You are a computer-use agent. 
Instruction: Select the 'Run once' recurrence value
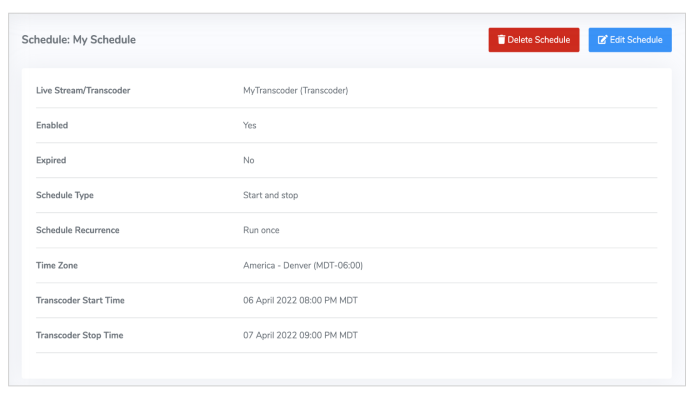pos(261,230)
